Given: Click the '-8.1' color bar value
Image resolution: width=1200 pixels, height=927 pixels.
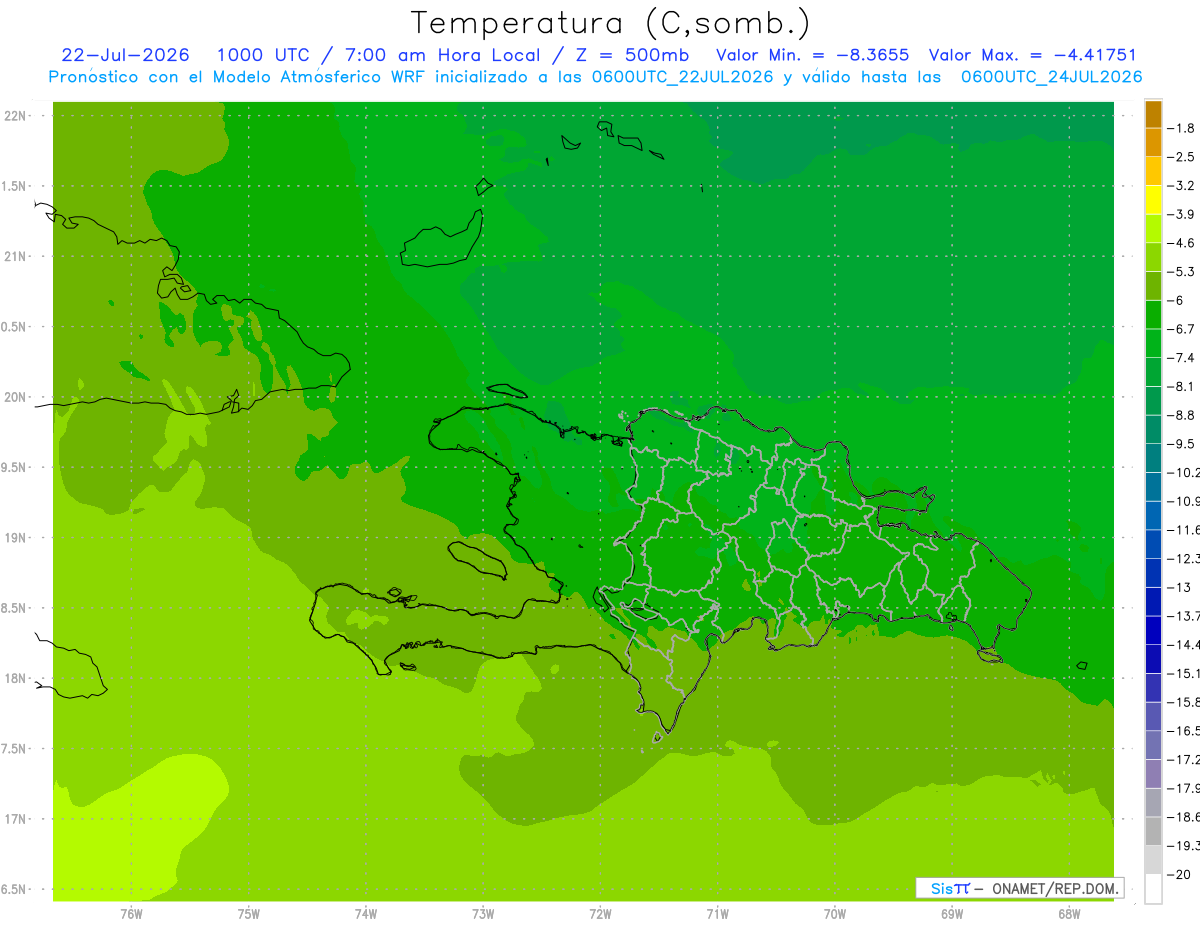Looking at the screenshot, I should (x=1182, y=386).
